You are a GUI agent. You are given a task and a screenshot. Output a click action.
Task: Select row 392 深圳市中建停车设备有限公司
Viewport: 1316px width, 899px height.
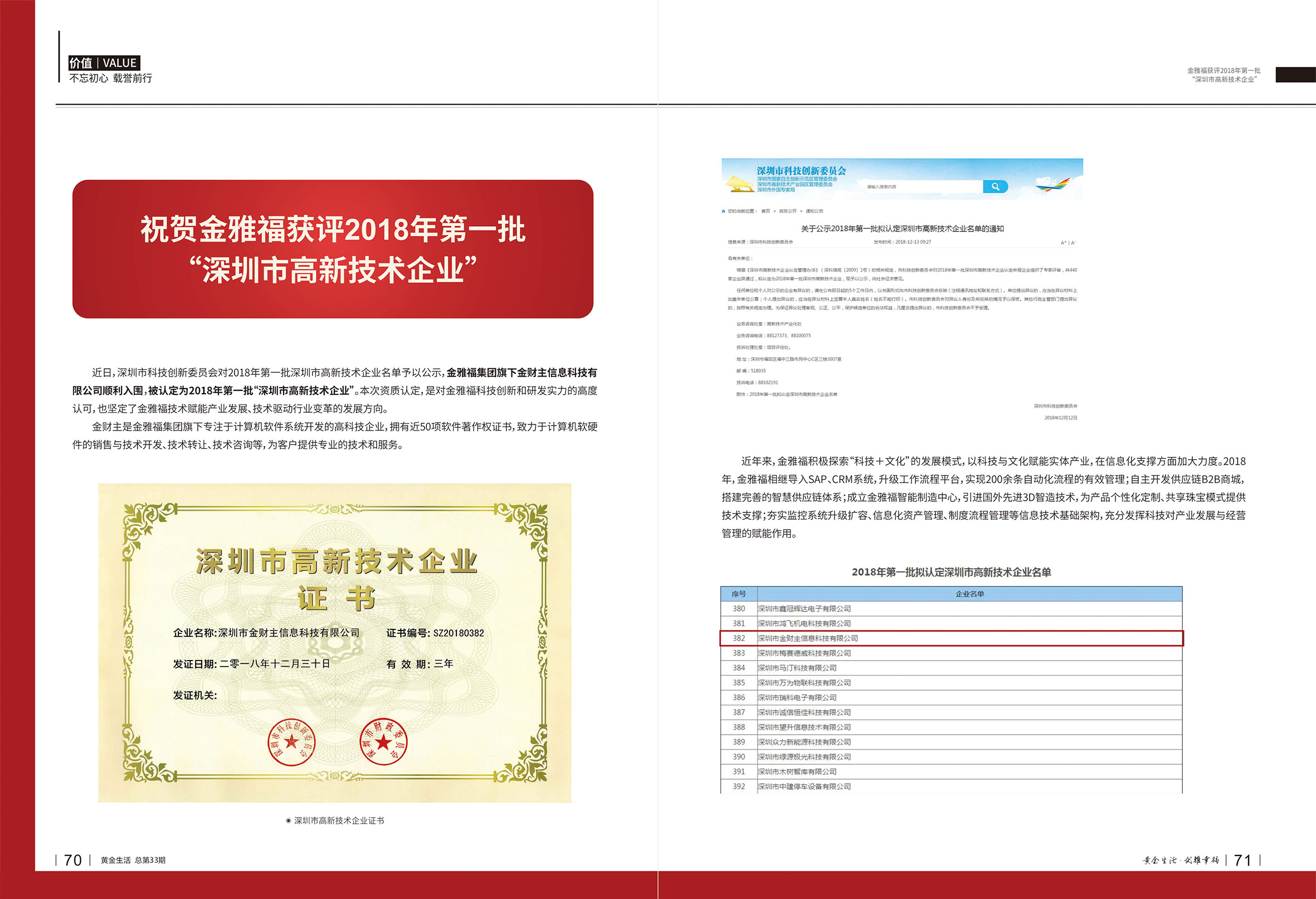point(951,786)
